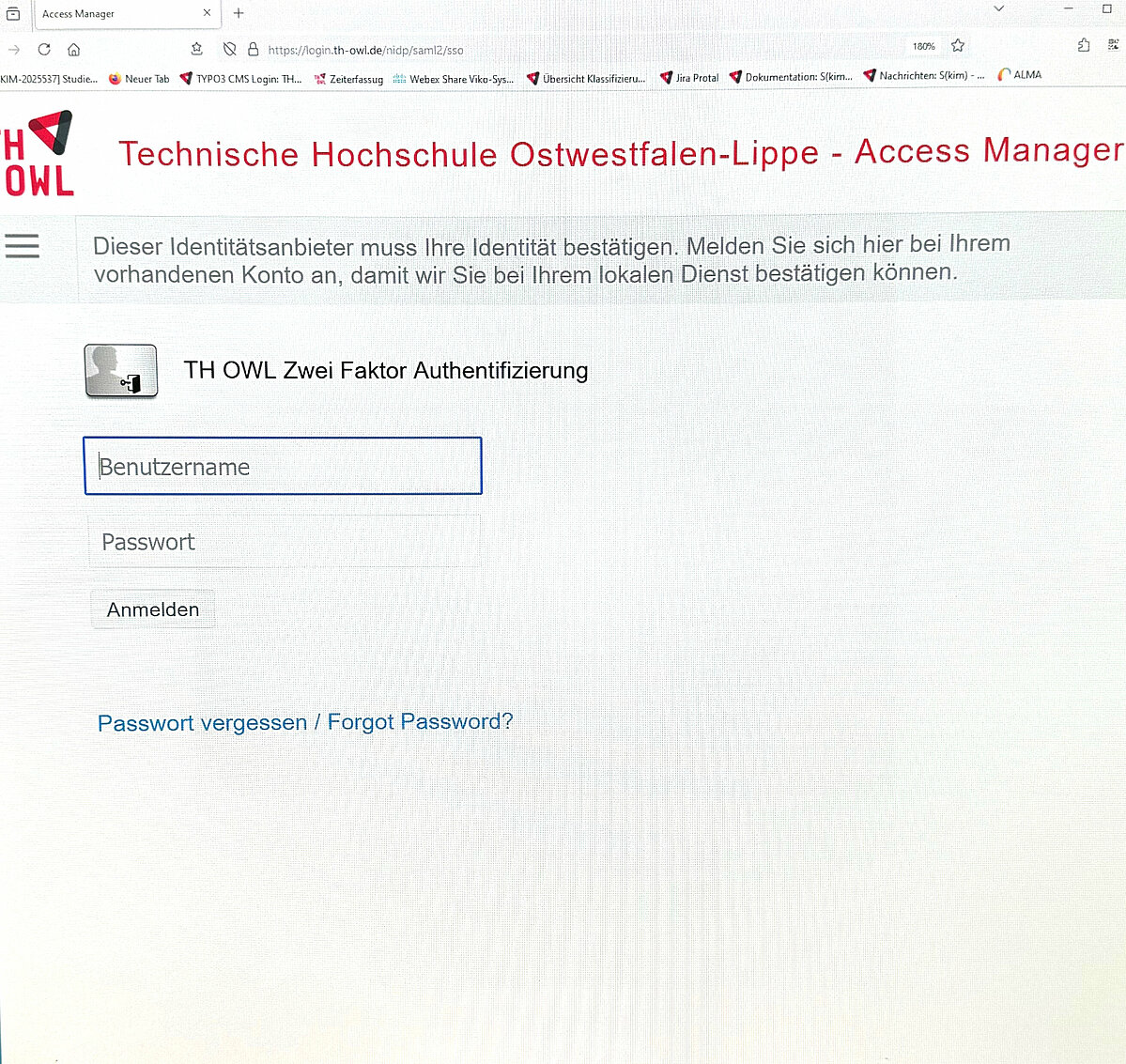Follow Passwort vergessen / Forgot Password link

pyautogui.click(x=305, y=722)
